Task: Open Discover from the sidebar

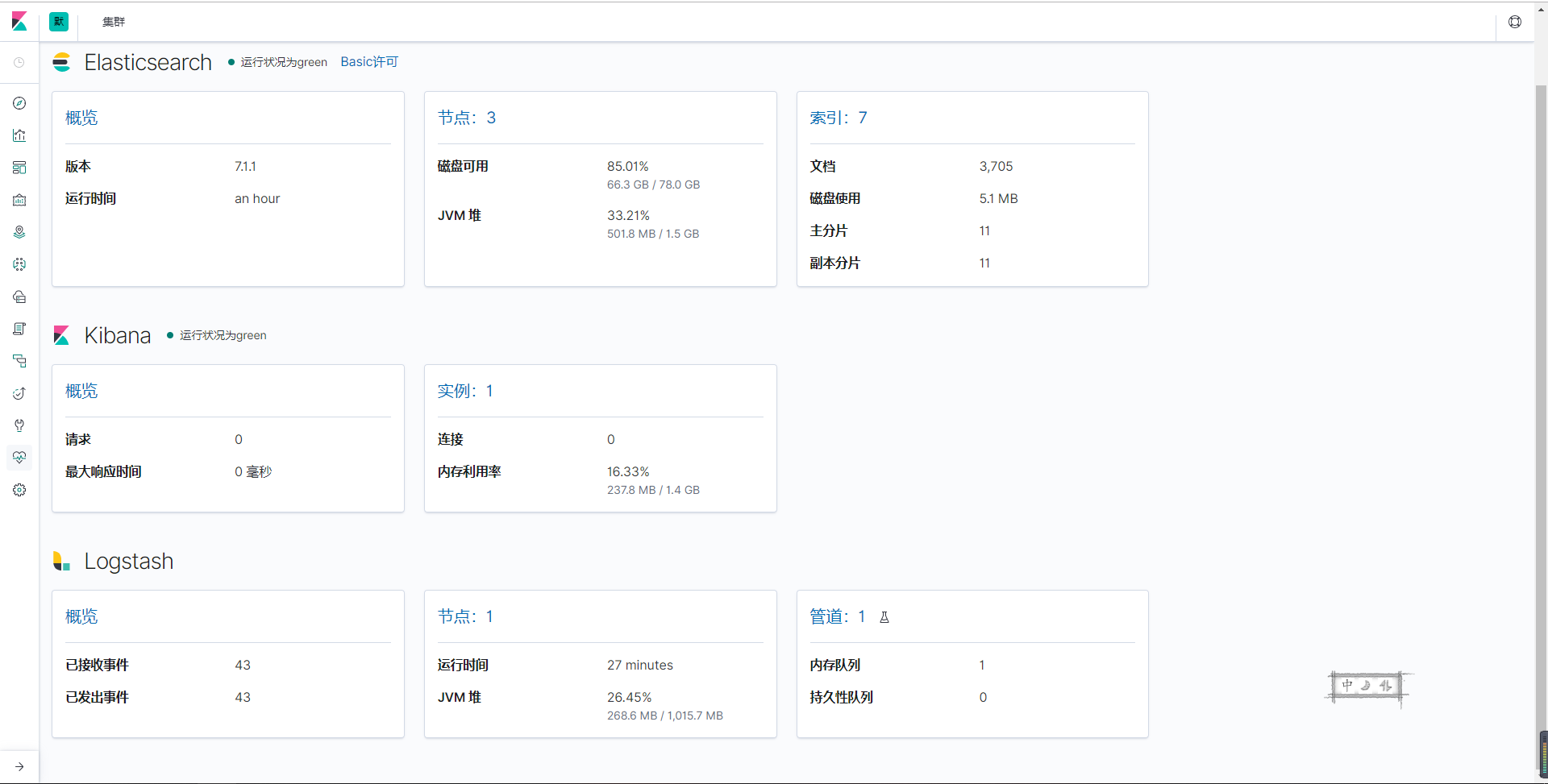Action: 19,103
